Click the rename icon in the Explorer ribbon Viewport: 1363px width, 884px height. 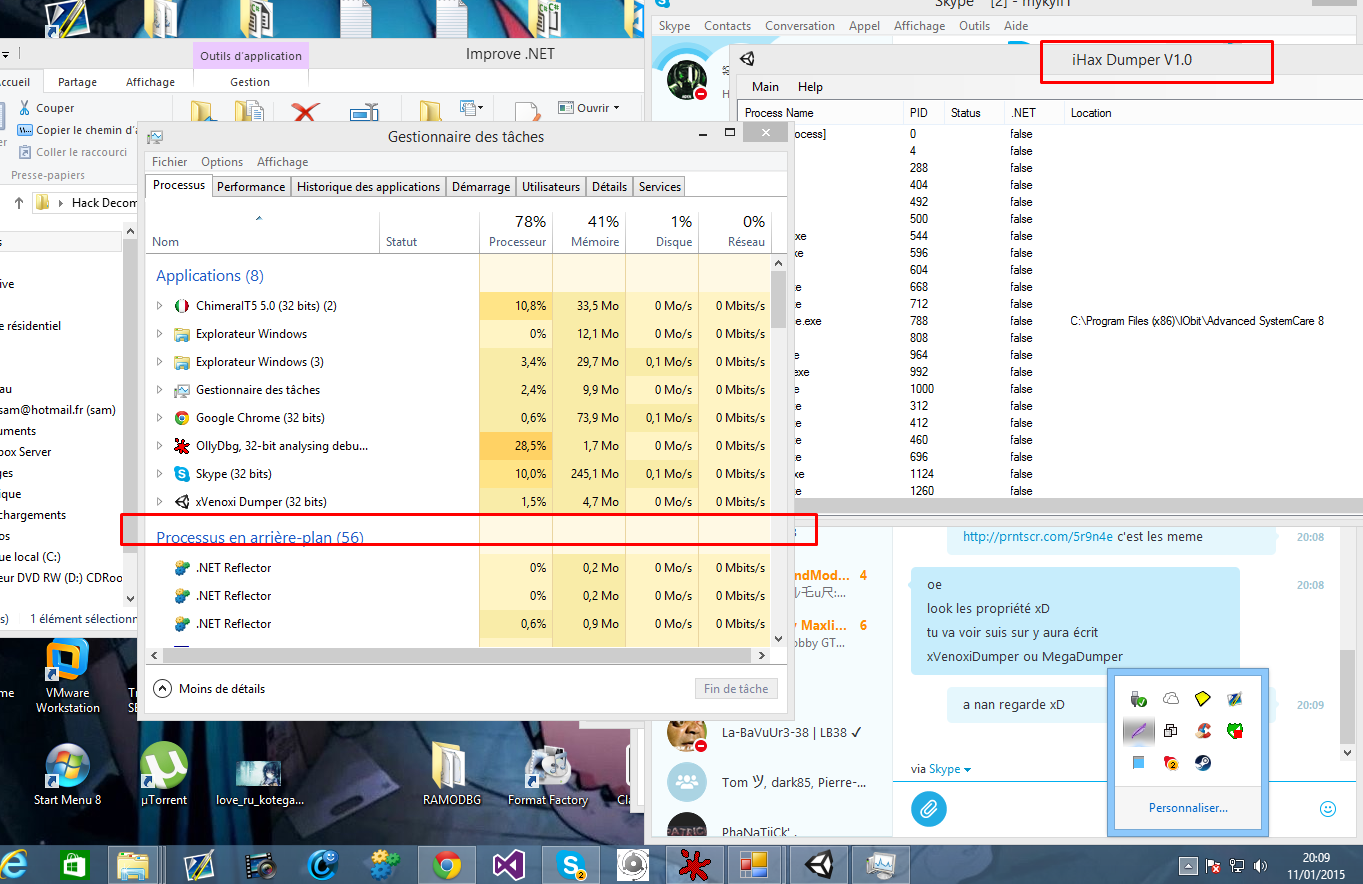tap(364, 115)
